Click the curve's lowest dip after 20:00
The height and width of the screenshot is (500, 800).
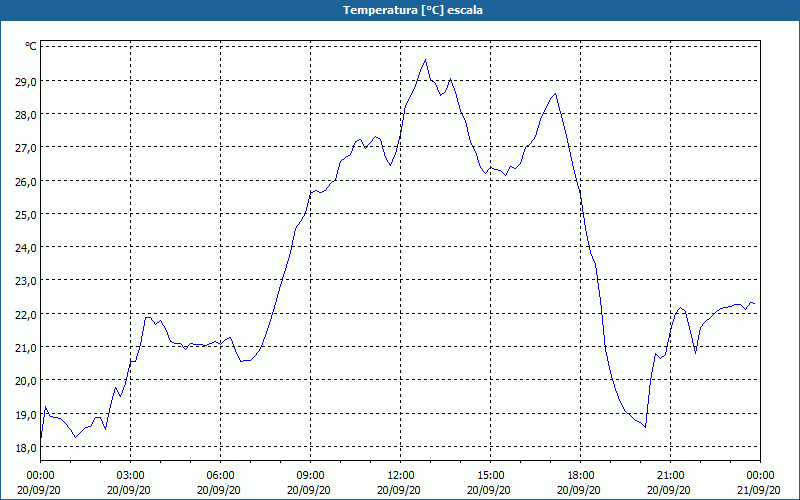pos(645,427)
